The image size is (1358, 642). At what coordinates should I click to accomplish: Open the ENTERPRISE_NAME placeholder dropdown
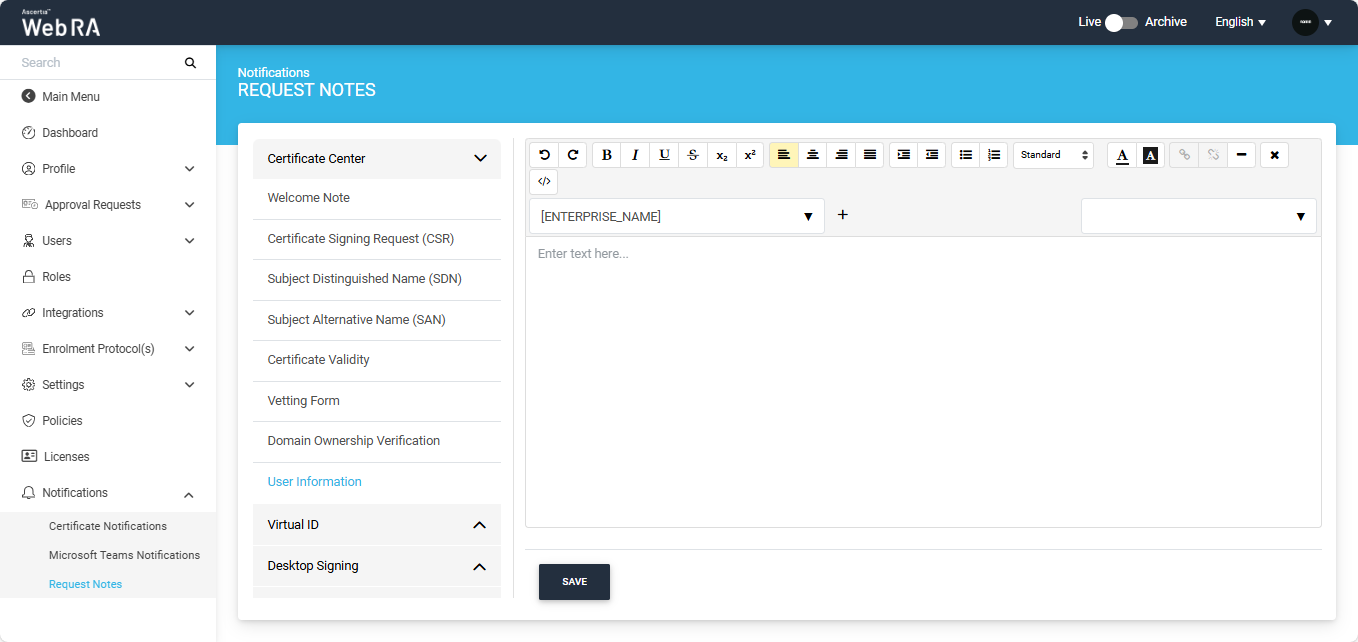[x=676, y=216]
